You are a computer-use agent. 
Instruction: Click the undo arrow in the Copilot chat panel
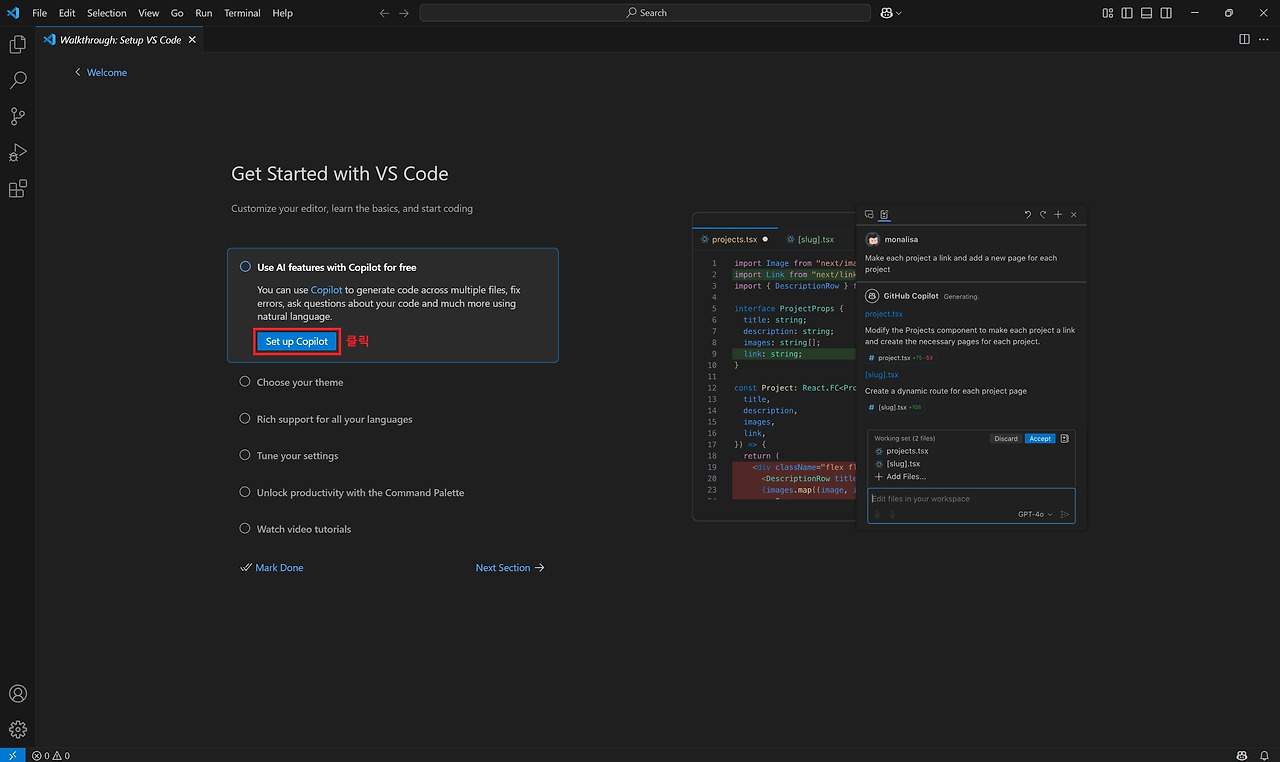pyautogui.click(x=1028, y=214)
